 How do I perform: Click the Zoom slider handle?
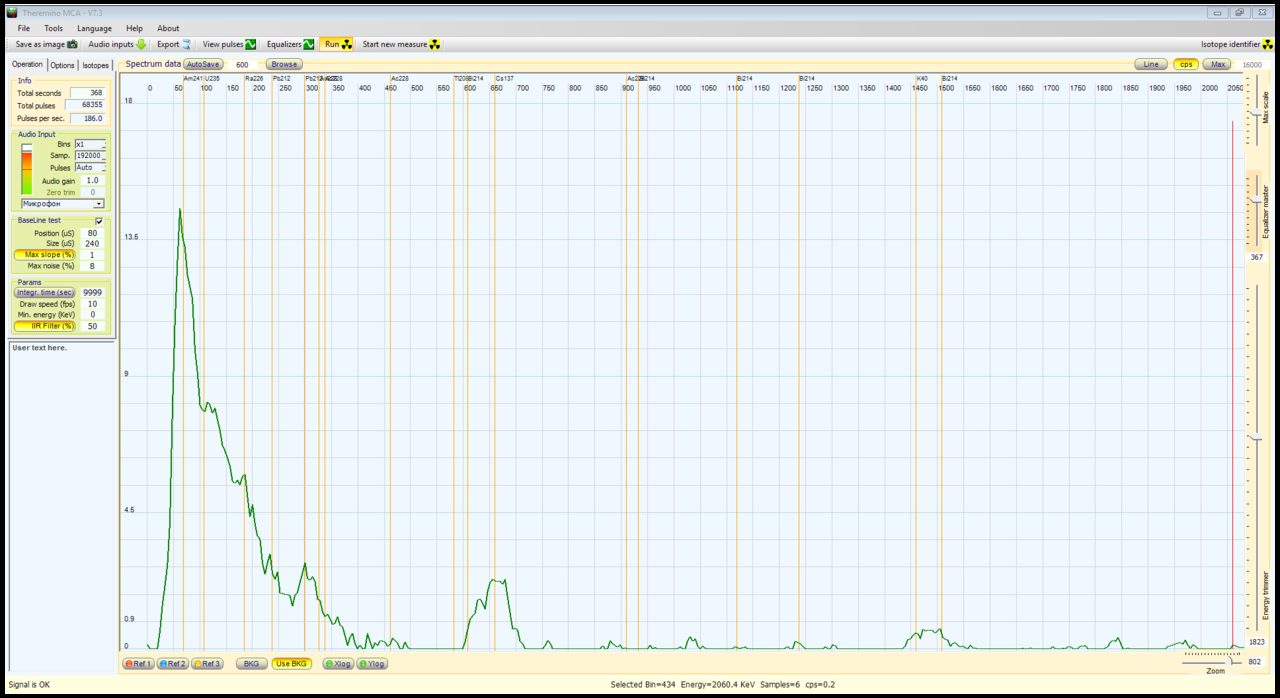(x=1231, y=661)
